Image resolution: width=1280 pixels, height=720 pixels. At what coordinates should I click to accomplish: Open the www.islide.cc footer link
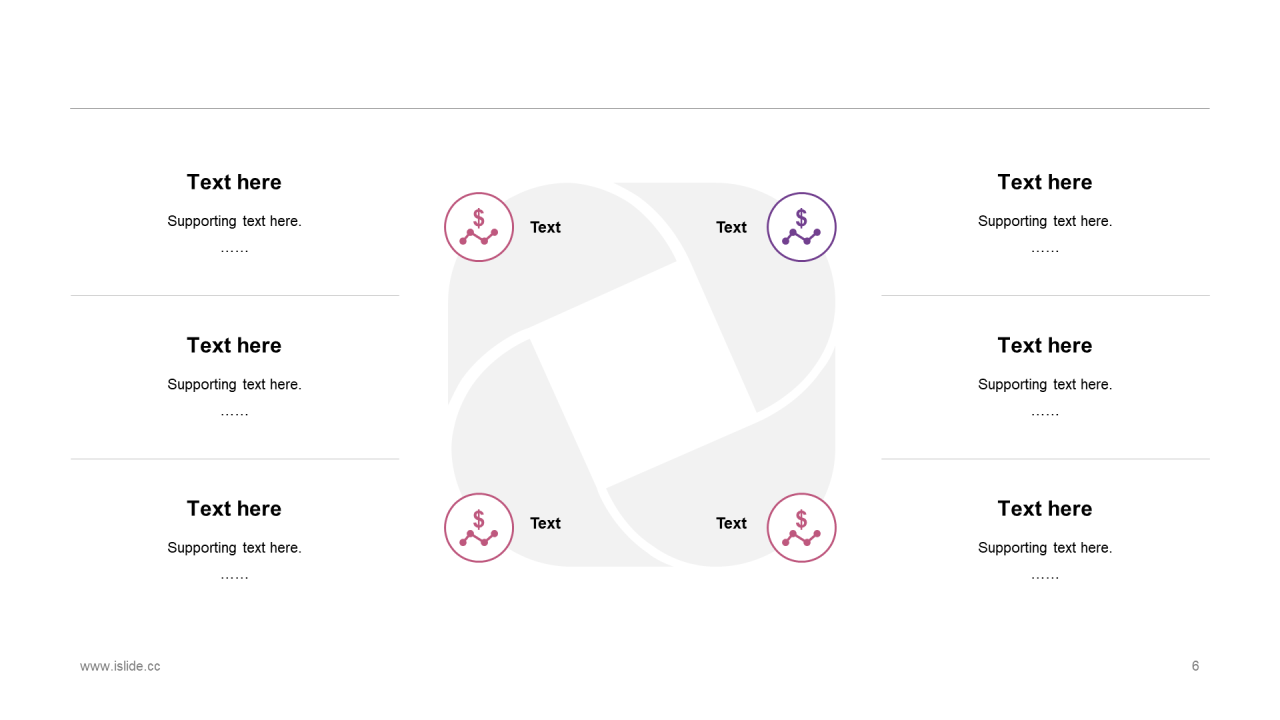tap(120, 666)
